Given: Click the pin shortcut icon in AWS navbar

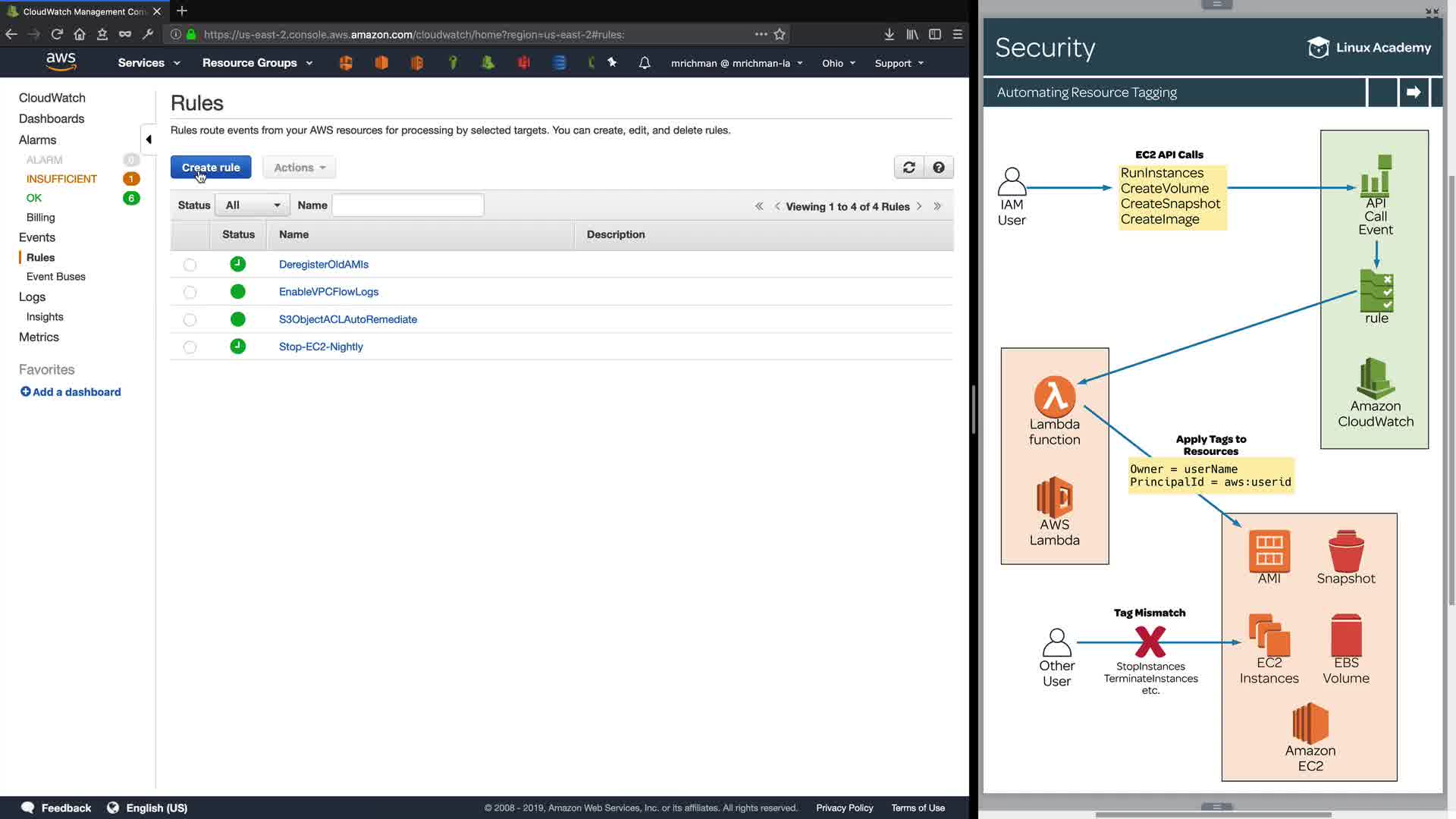Looking at the screenshot, I should pyautogui.click(x=612, y=63).
